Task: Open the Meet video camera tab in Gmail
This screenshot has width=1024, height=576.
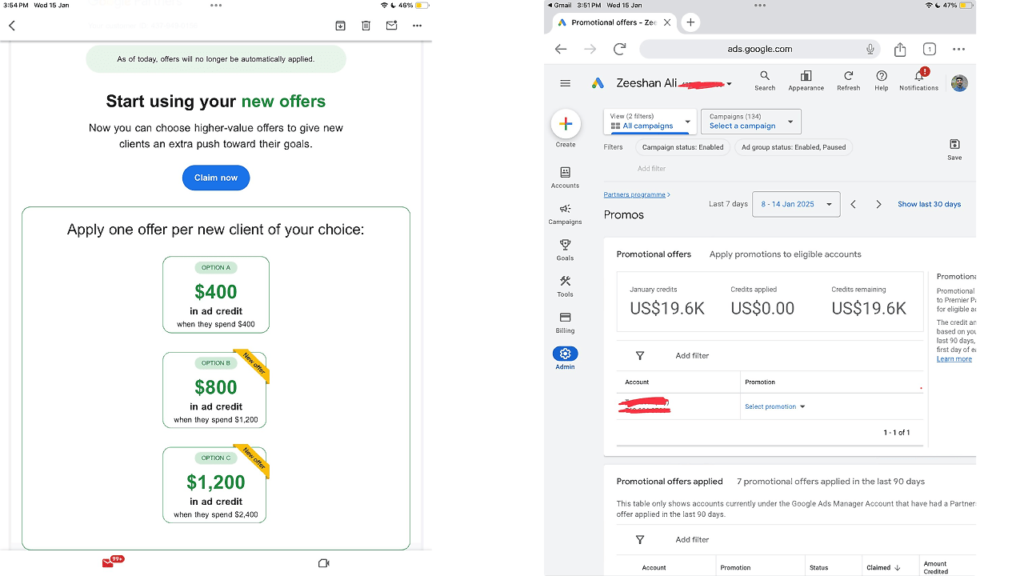Action: (x=324, y=563)
